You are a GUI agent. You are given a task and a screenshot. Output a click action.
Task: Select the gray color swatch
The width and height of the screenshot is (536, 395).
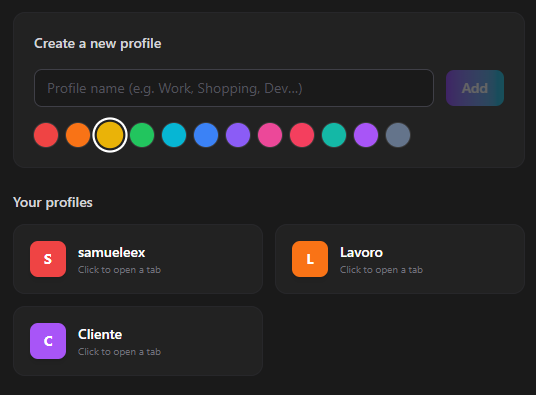click(x=398, y=135)
